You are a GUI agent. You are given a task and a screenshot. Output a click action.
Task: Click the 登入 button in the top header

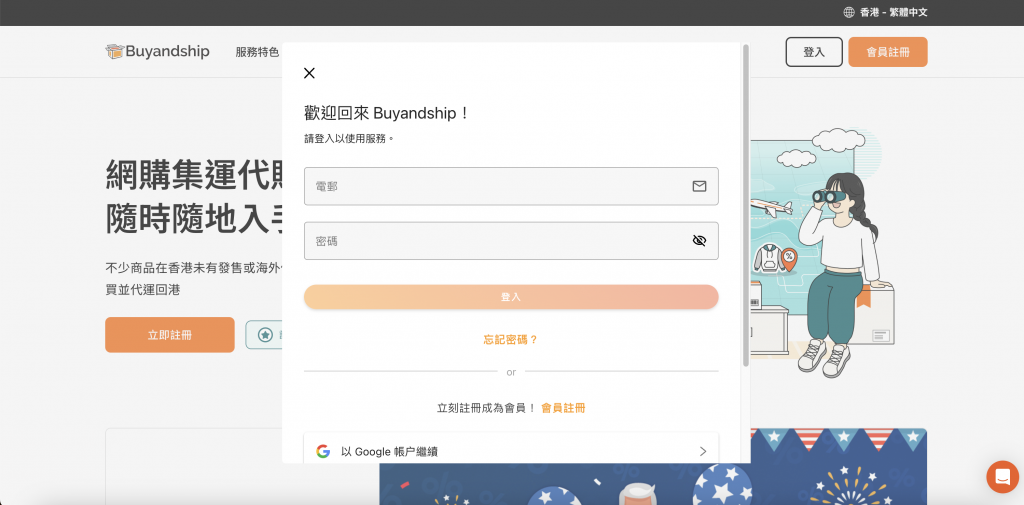[814, 52]
